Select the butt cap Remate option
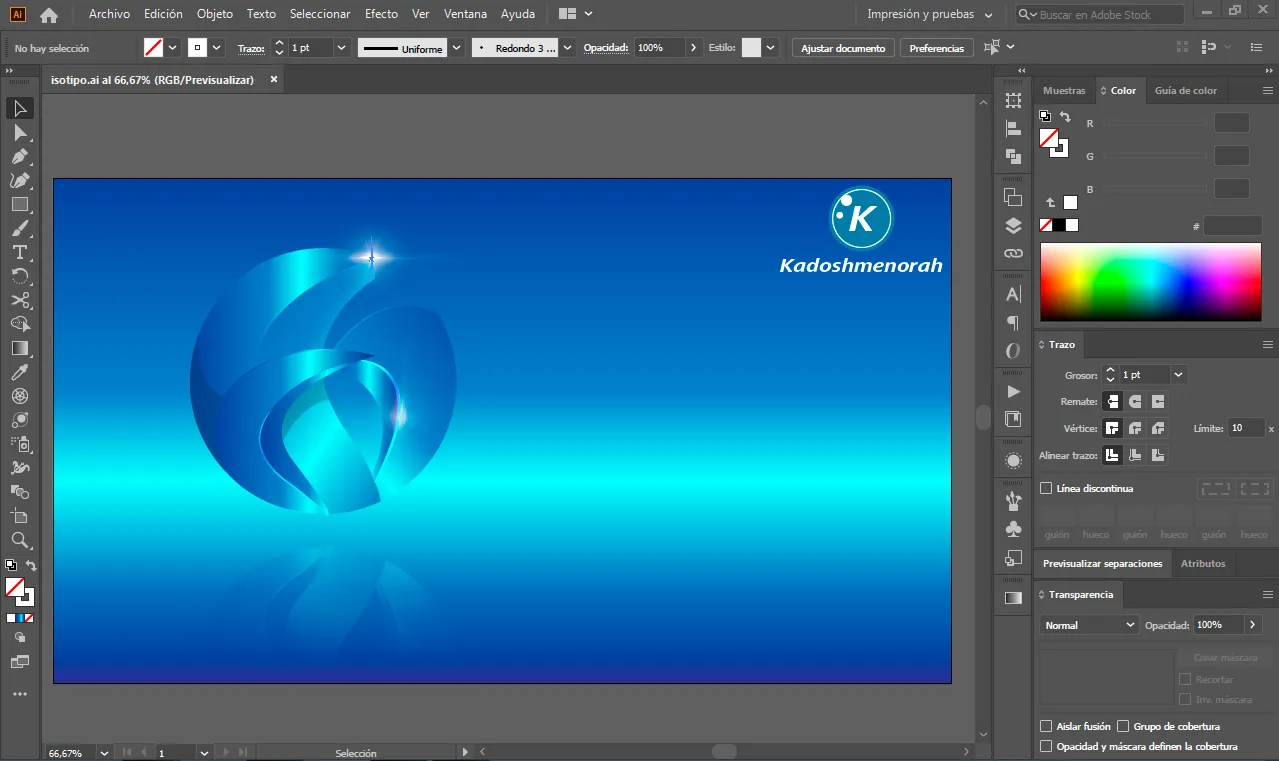The image size is (1279, 761). [1112, 402]
